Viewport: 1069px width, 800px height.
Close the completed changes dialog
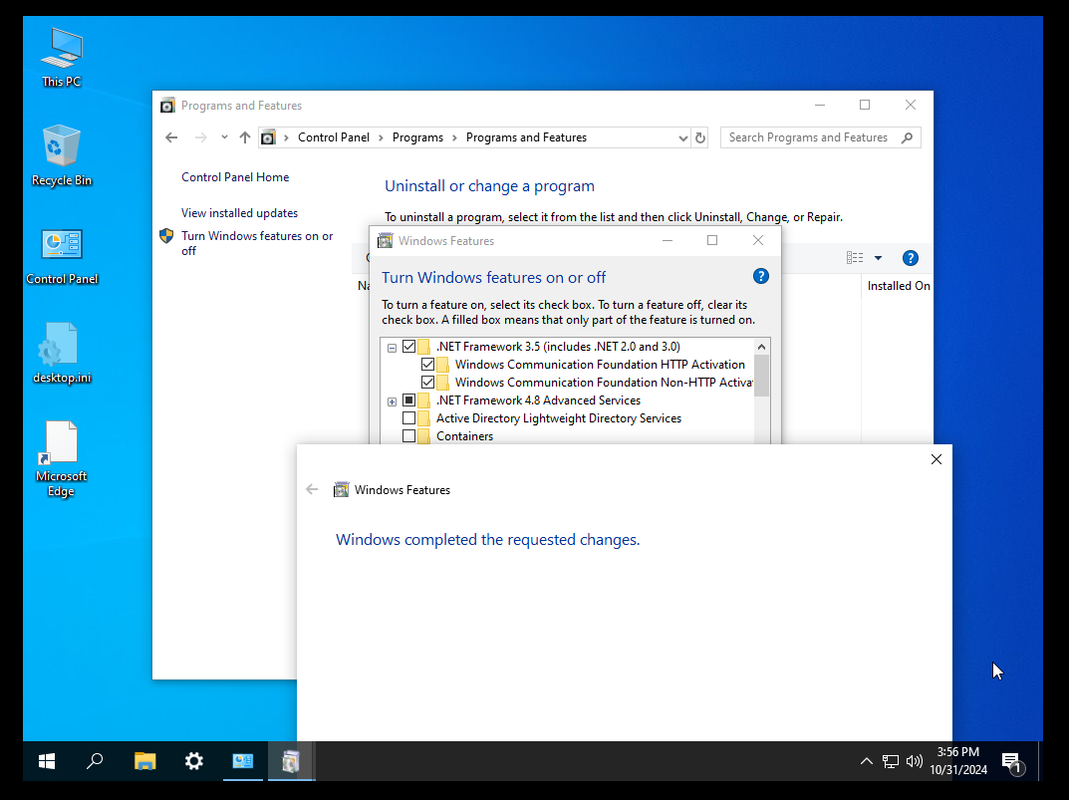936,460
